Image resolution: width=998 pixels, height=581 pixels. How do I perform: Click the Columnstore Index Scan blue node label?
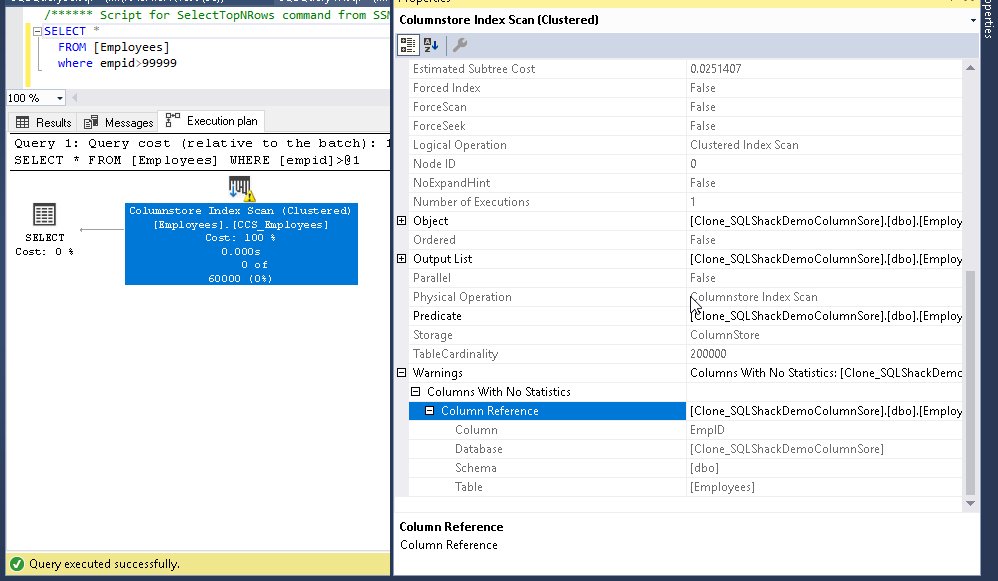click(241, 244)
